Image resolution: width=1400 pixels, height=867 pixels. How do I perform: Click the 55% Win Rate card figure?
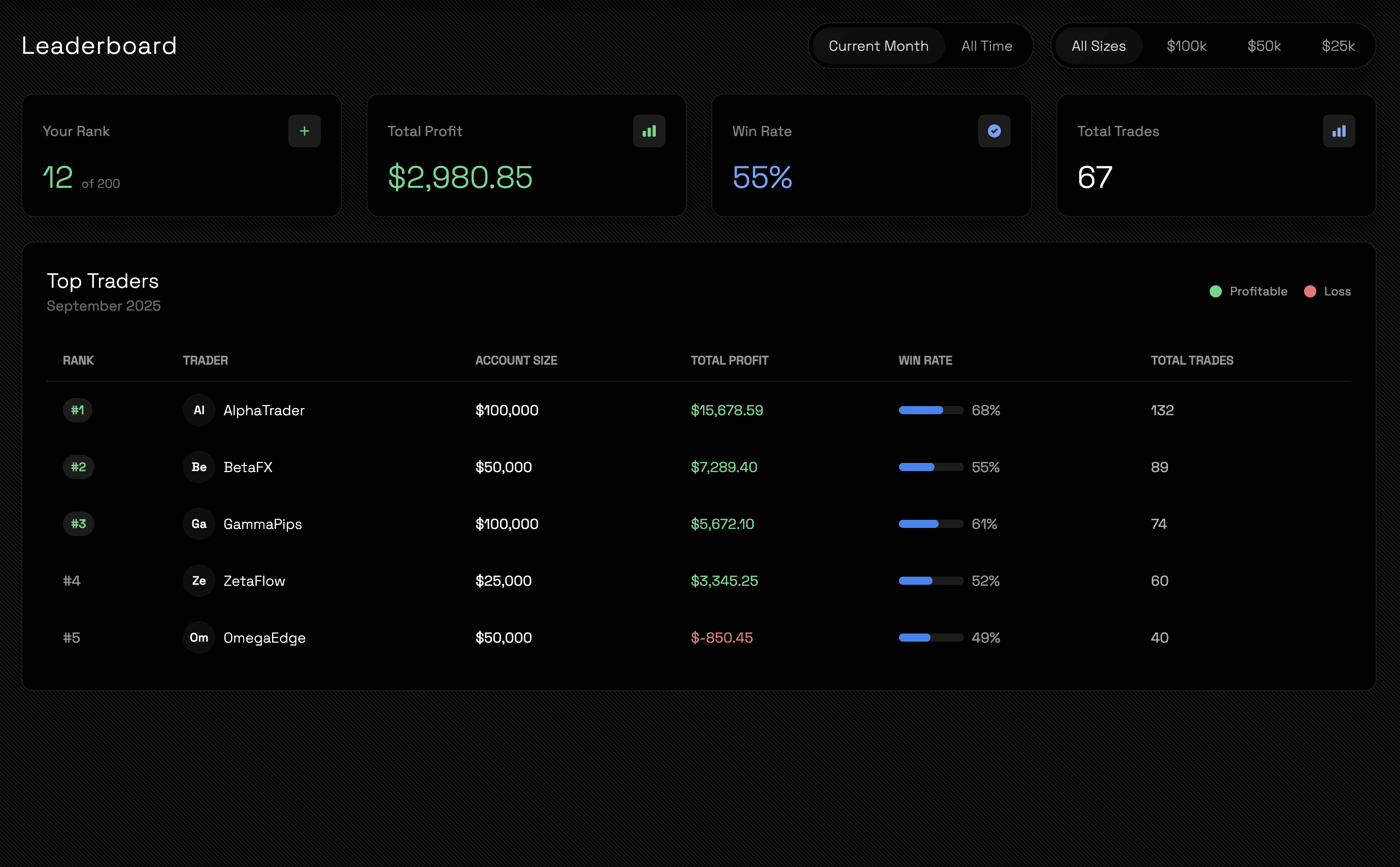pyautogui.click(x=762, y=177)
